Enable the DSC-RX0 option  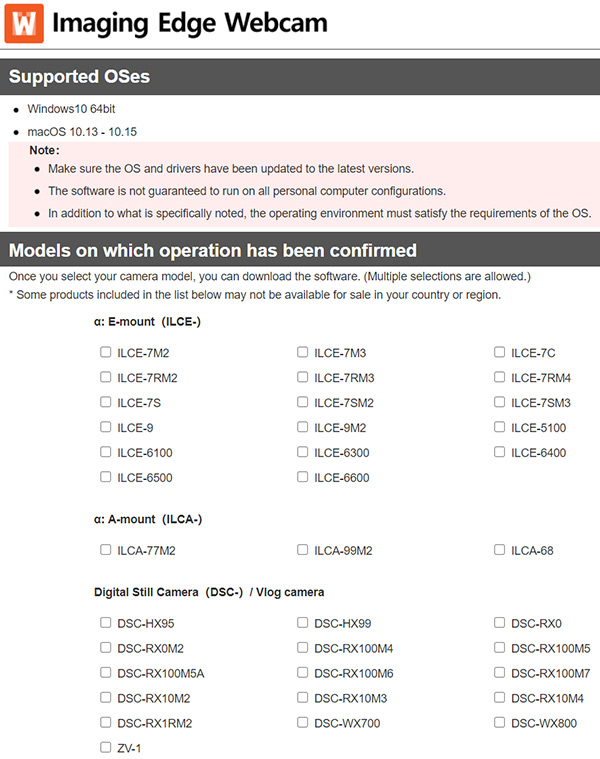point(500,622)
